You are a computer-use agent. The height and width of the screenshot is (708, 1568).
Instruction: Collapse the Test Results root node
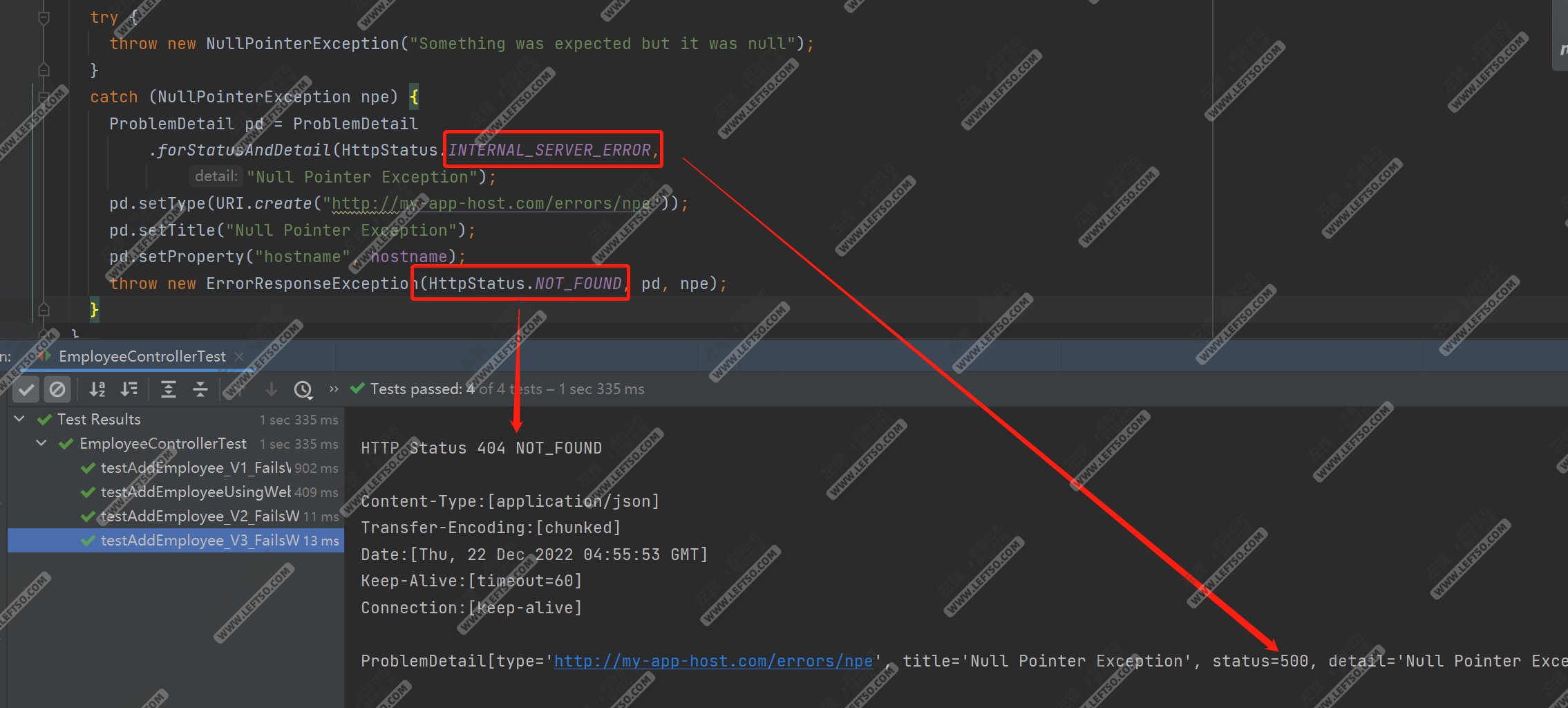click(19, 419)
